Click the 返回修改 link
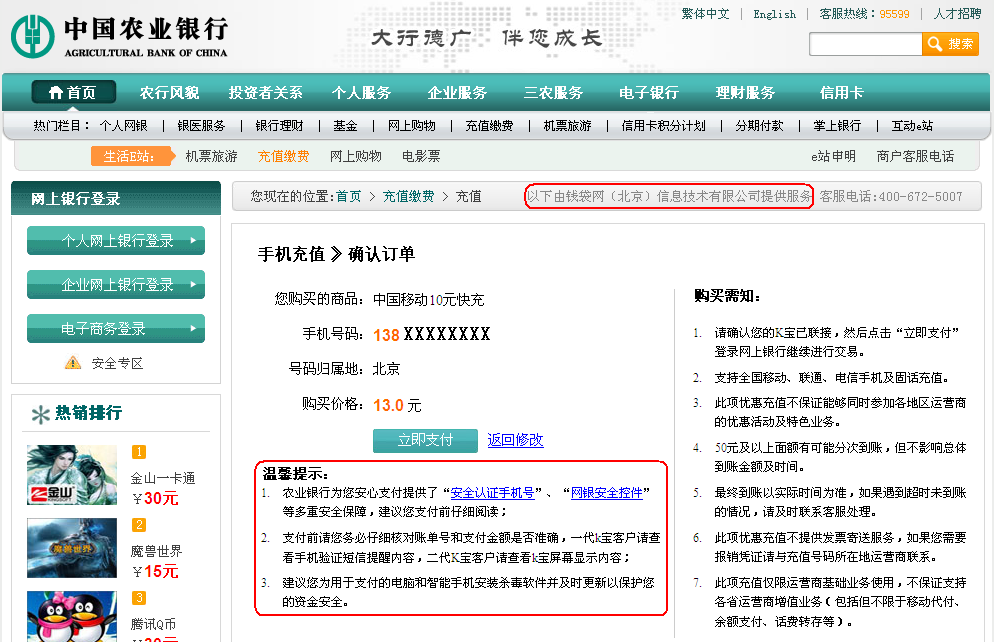The image size is (994, 642). [515, 440]
